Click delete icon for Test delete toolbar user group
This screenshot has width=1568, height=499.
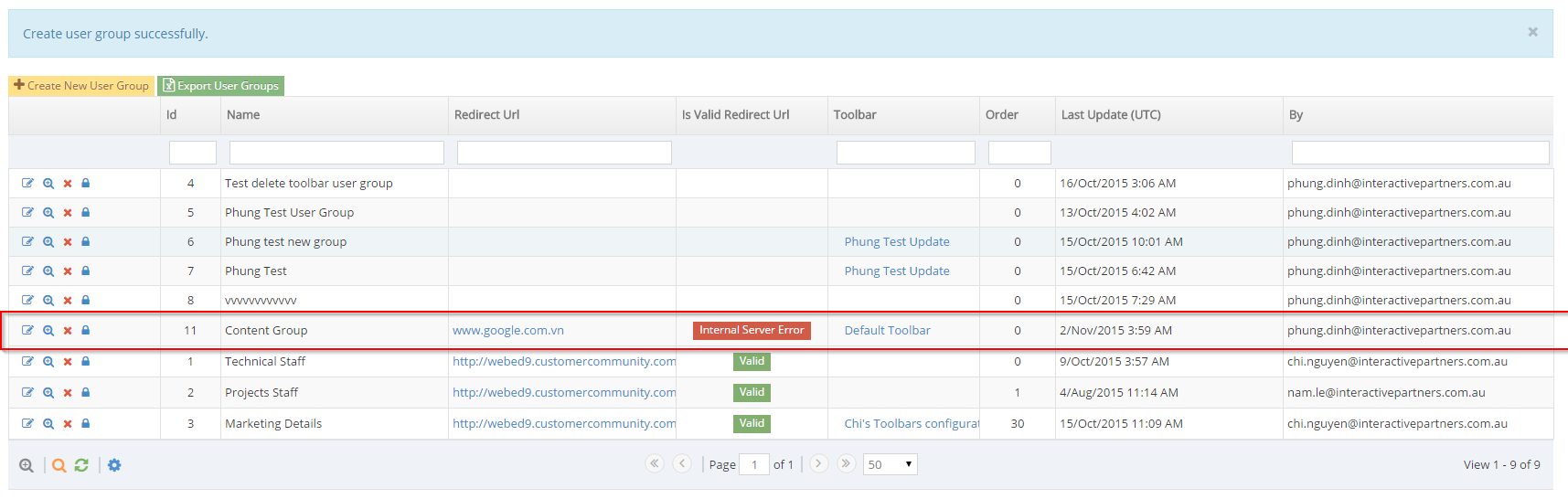pos(68,184)
